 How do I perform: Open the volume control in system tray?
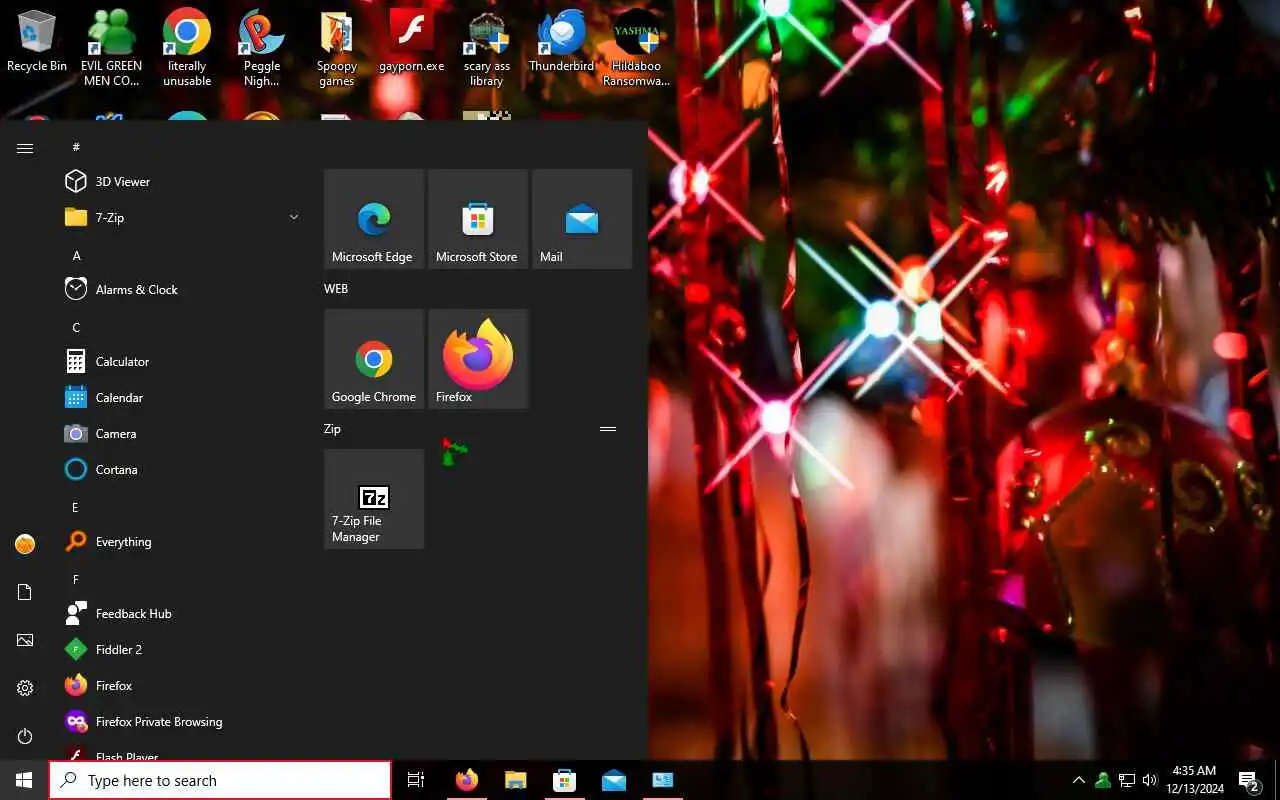coord(1149,780)
